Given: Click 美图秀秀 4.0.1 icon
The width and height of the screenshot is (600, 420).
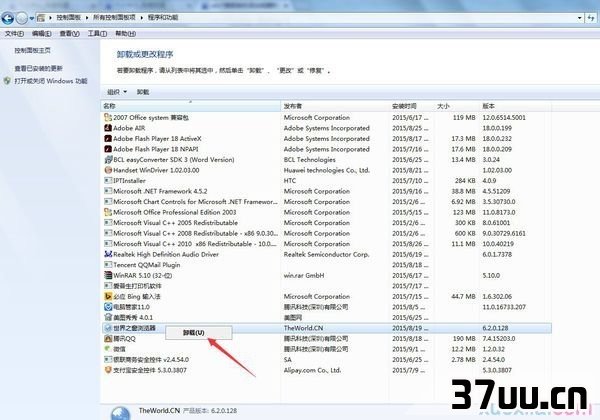Looking at the screenshot, I should point(108,317).
